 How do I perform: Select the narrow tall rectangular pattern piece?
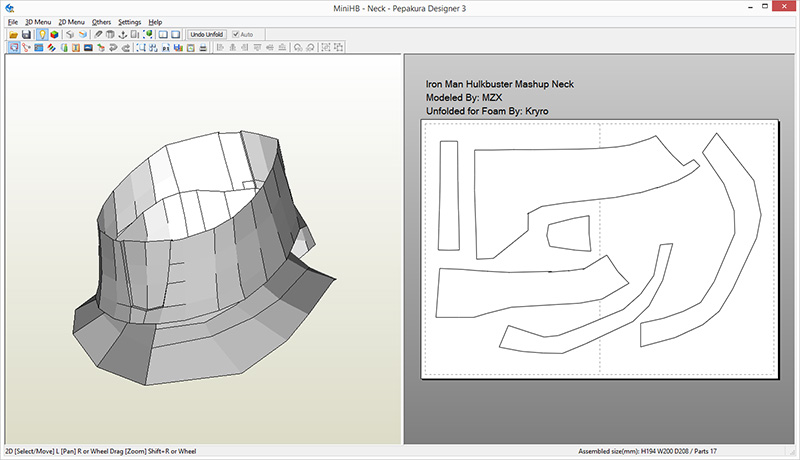(449, 196)
